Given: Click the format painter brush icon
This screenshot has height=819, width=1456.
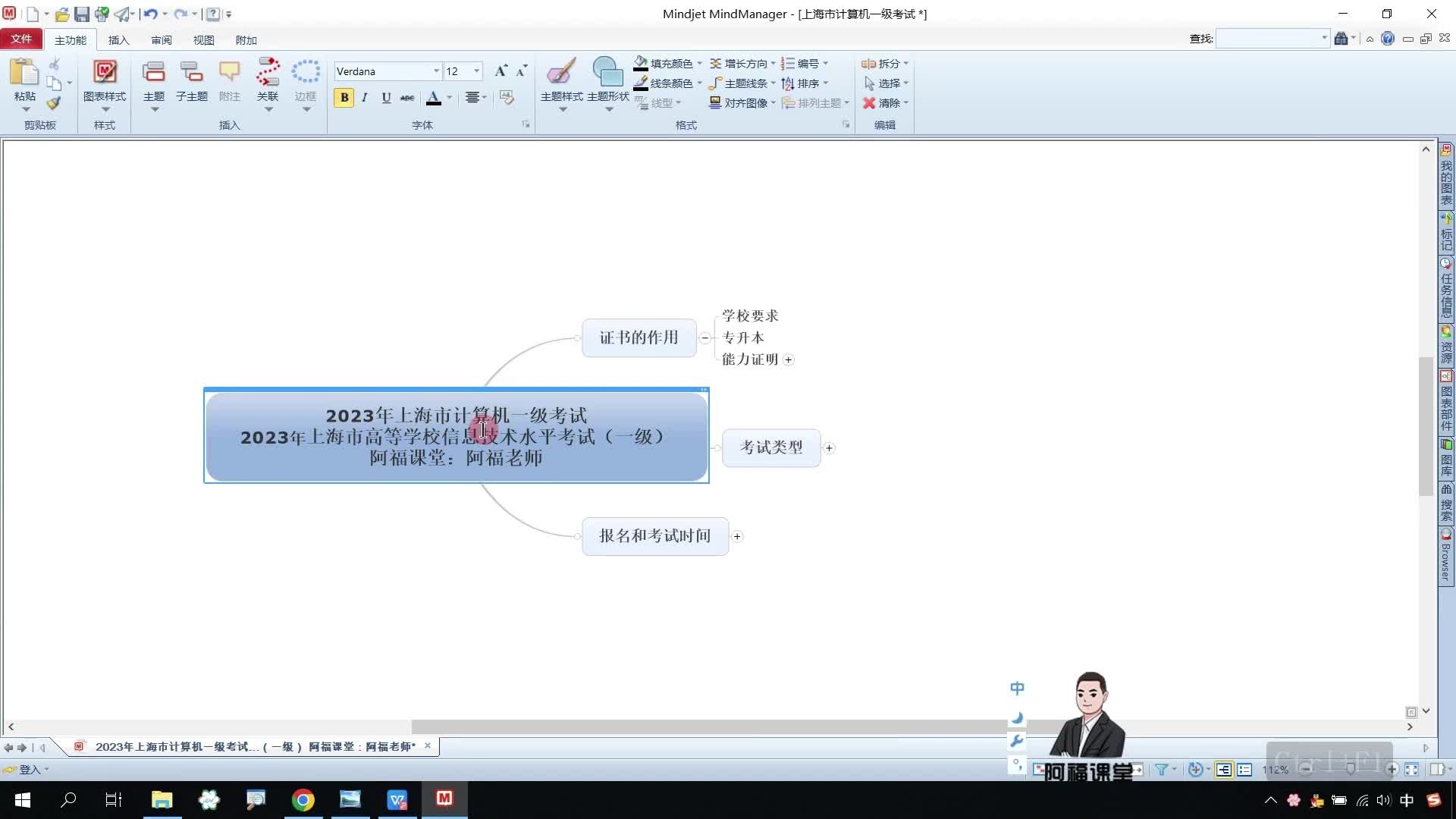Looking at the screenshot, I should 53,103.
